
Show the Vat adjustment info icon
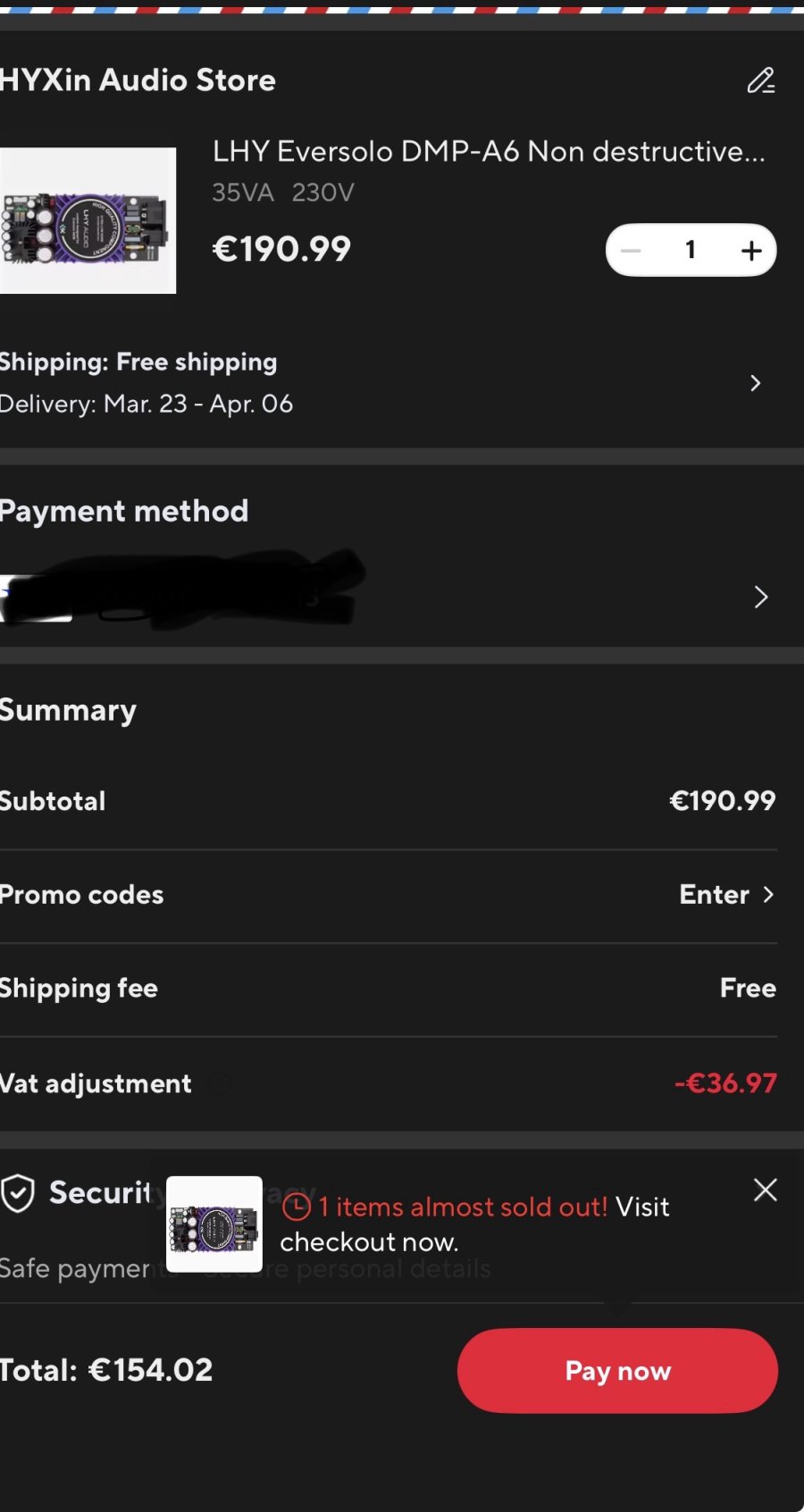[x=219, y=1084]
